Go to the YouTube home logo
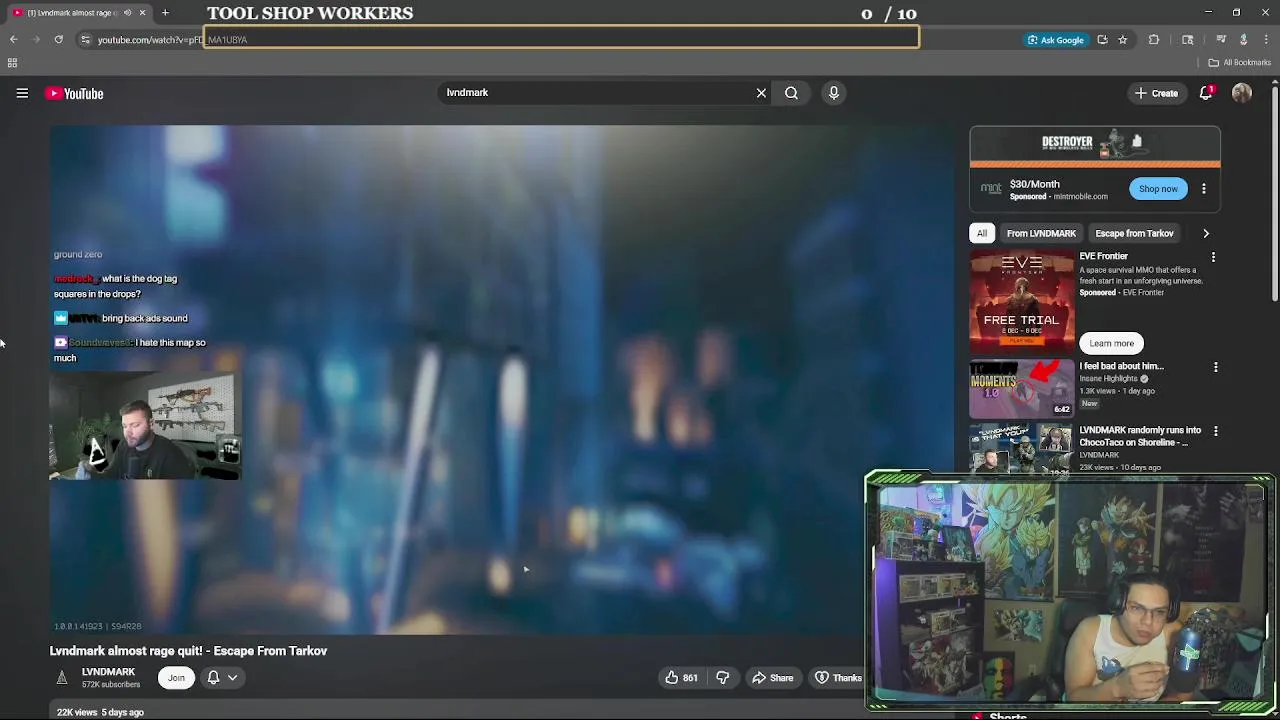Image resolution: width=1280 pixels, height=720 pixels. click(x=74, y=93)
